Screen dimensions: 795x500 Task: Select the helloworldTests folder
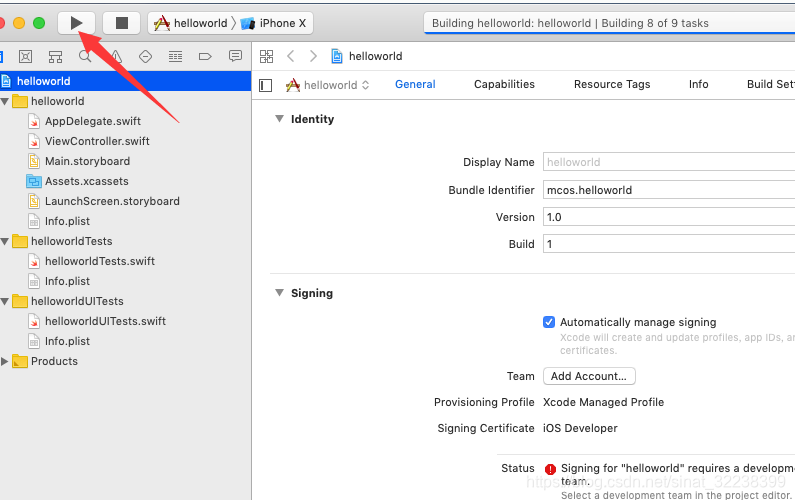point(71,241)
